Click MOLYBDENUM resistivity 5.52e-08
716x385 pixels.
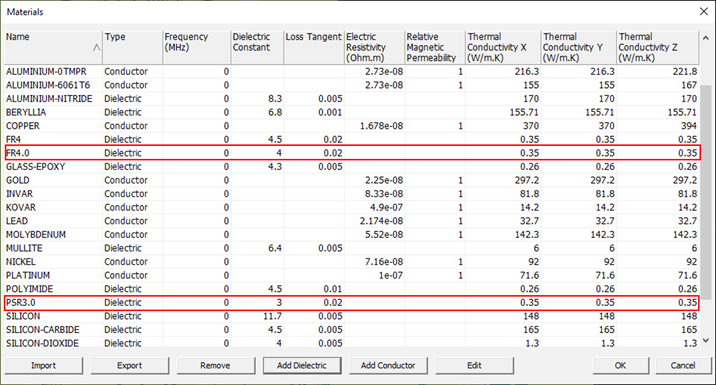(384, 235)
